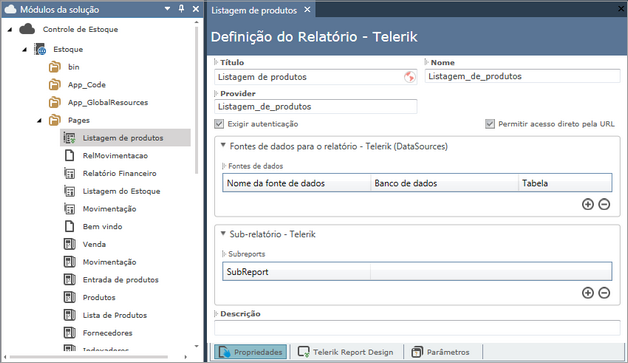Open the App_Code folder
This screenshot has height=363, width=628.
click(x=87, y=85)
